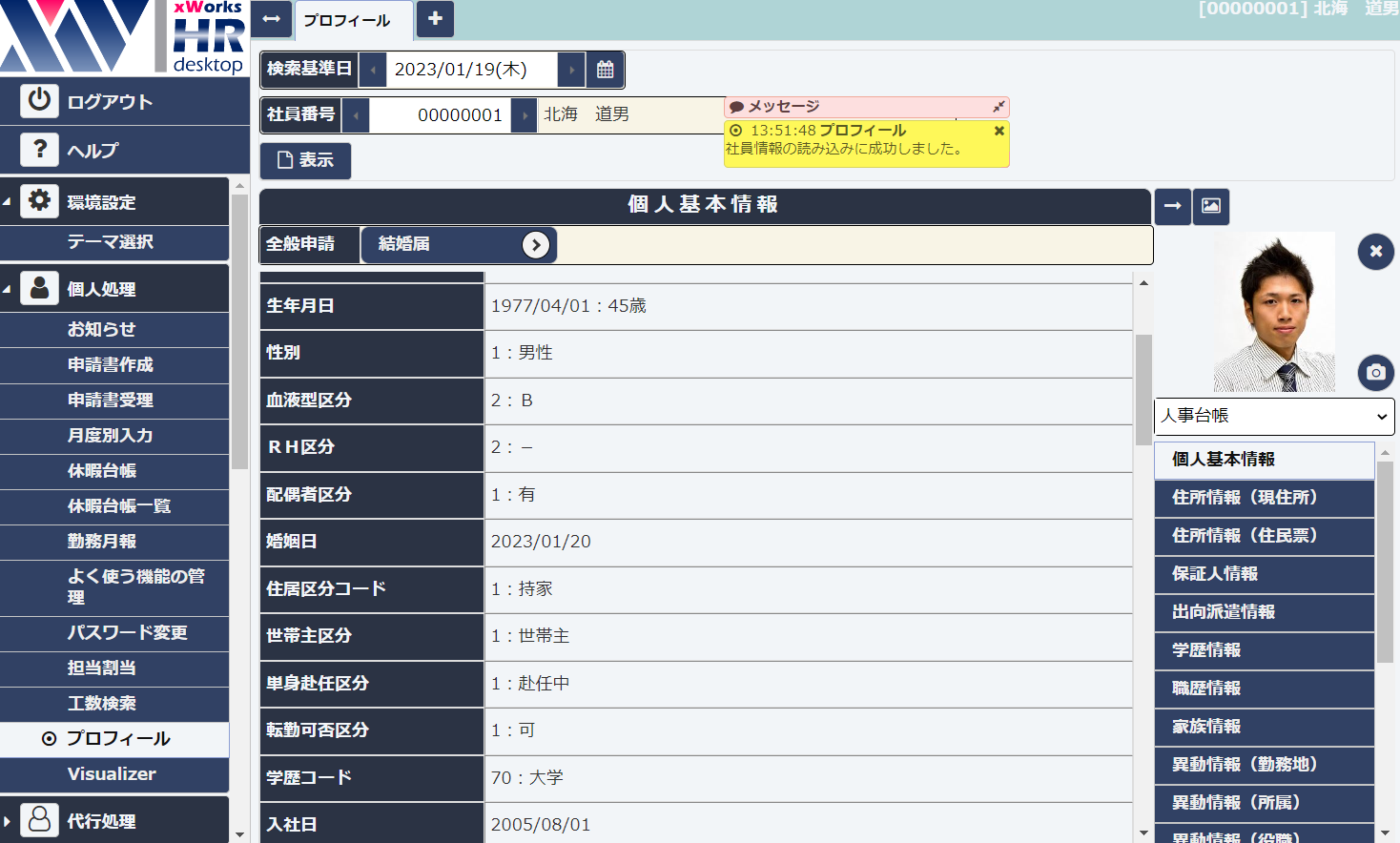Collapse the 環境設定 section
The image size is (1400, 843).
[x=8, y=202]
